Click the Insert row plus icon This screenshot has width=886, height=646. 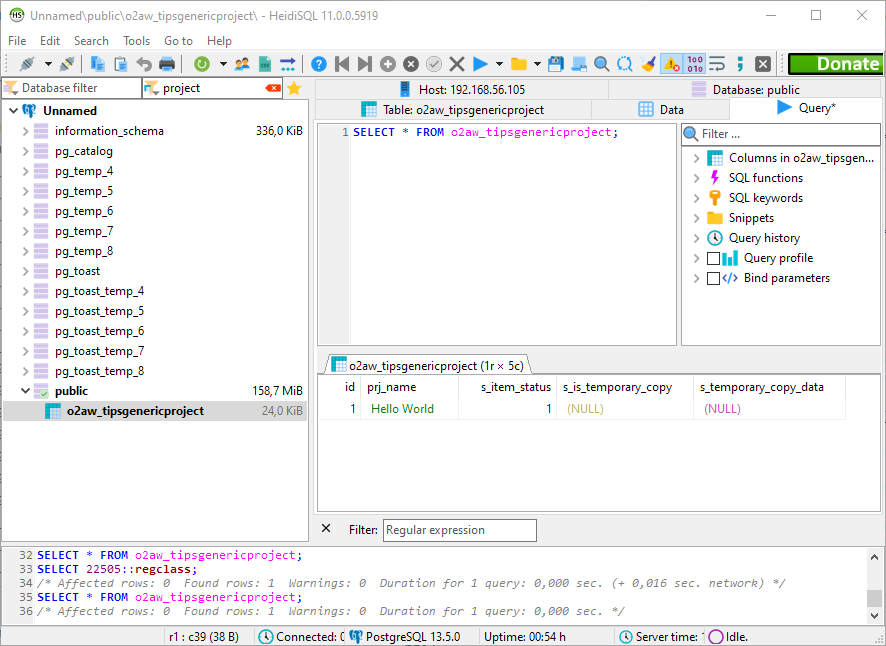(x=388, y=64)
